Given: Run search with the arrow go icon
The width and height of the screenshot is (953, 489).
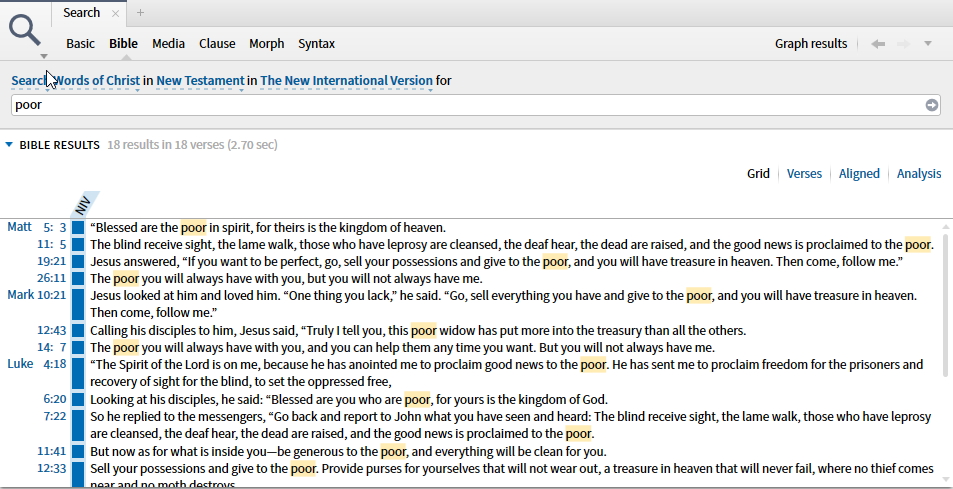Looking at the screenshot, I should click(x=932, y=105).
